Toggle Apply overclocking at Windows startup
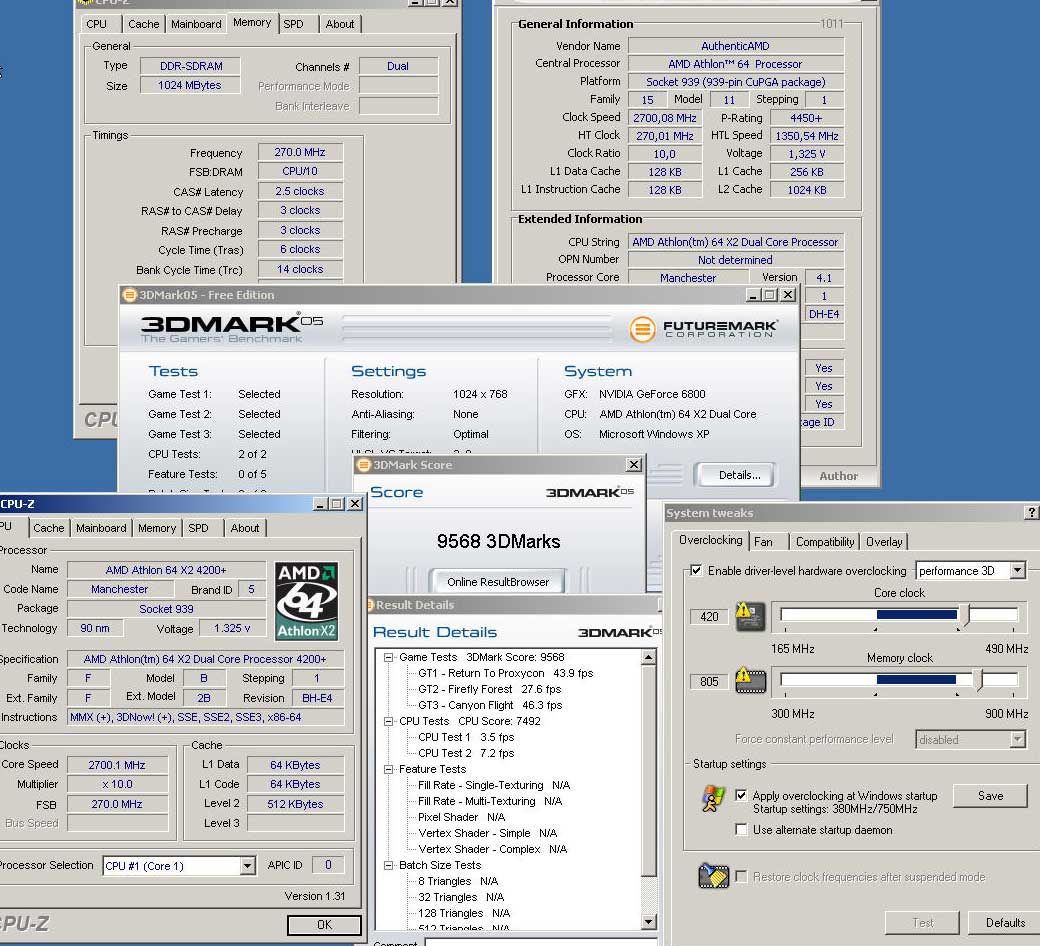Image resolution: width=1040 pixels, height=946 pixels. click(x=741, y=795)
